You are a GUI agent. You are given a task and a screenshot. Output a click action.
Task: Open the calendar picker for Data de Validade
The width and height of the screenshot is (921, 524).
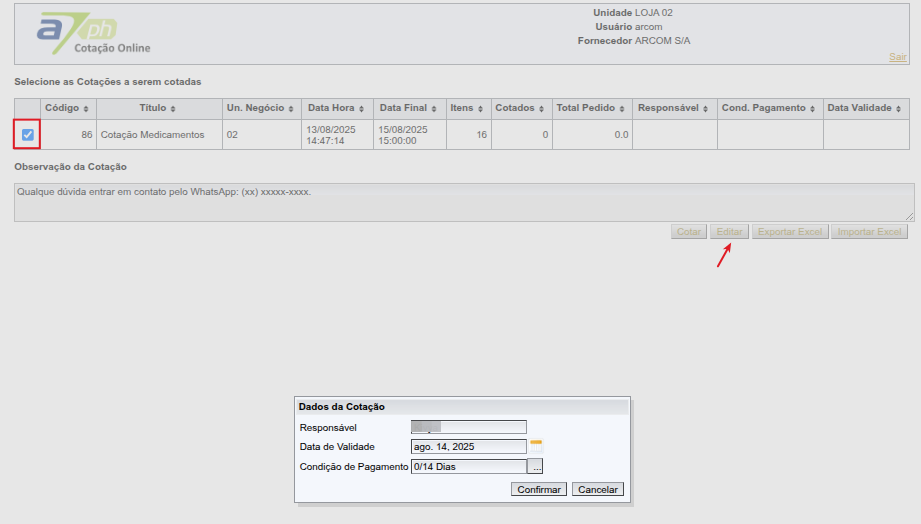click(536, 446)
